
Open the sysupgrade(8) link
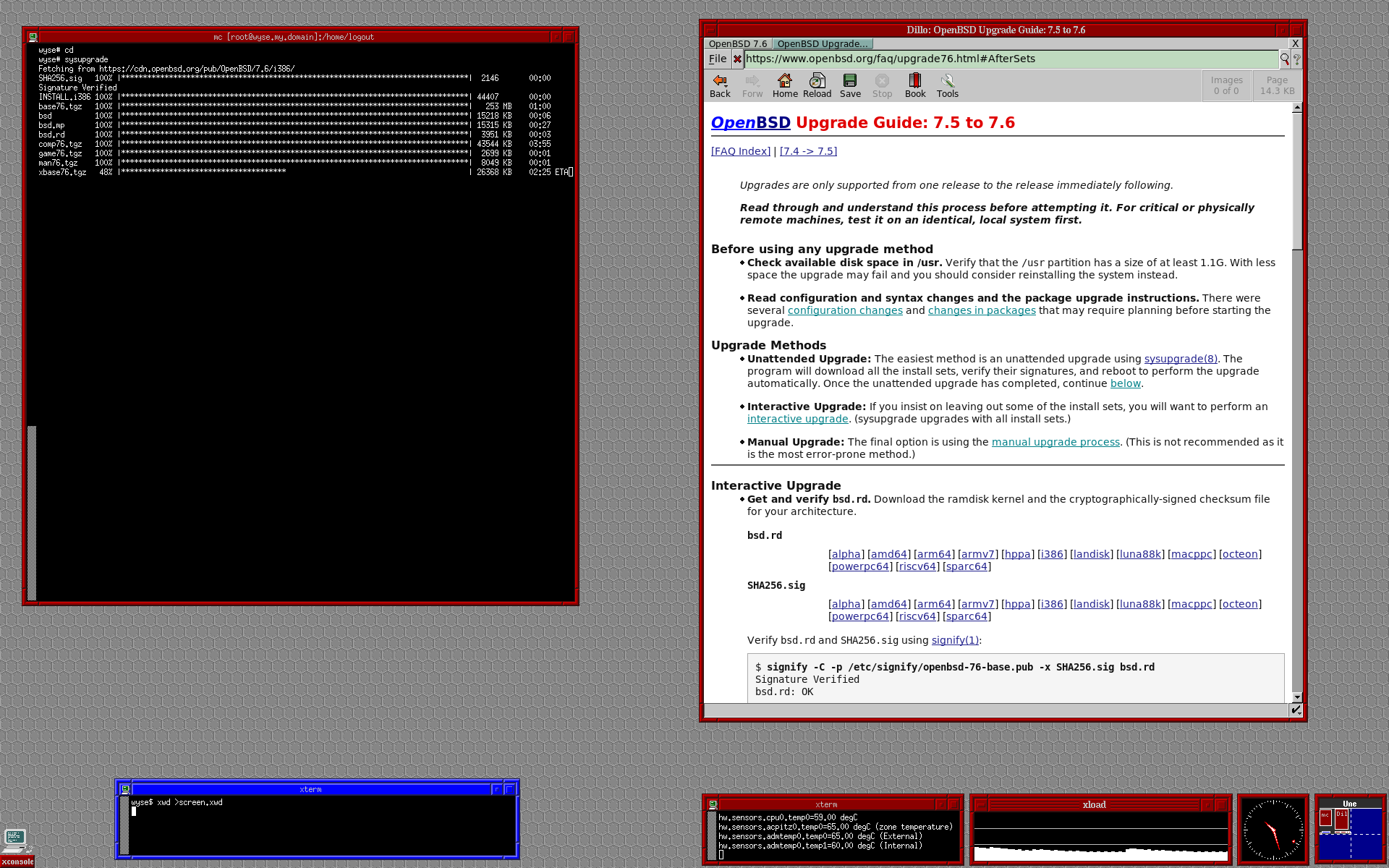click(1180, 359)
